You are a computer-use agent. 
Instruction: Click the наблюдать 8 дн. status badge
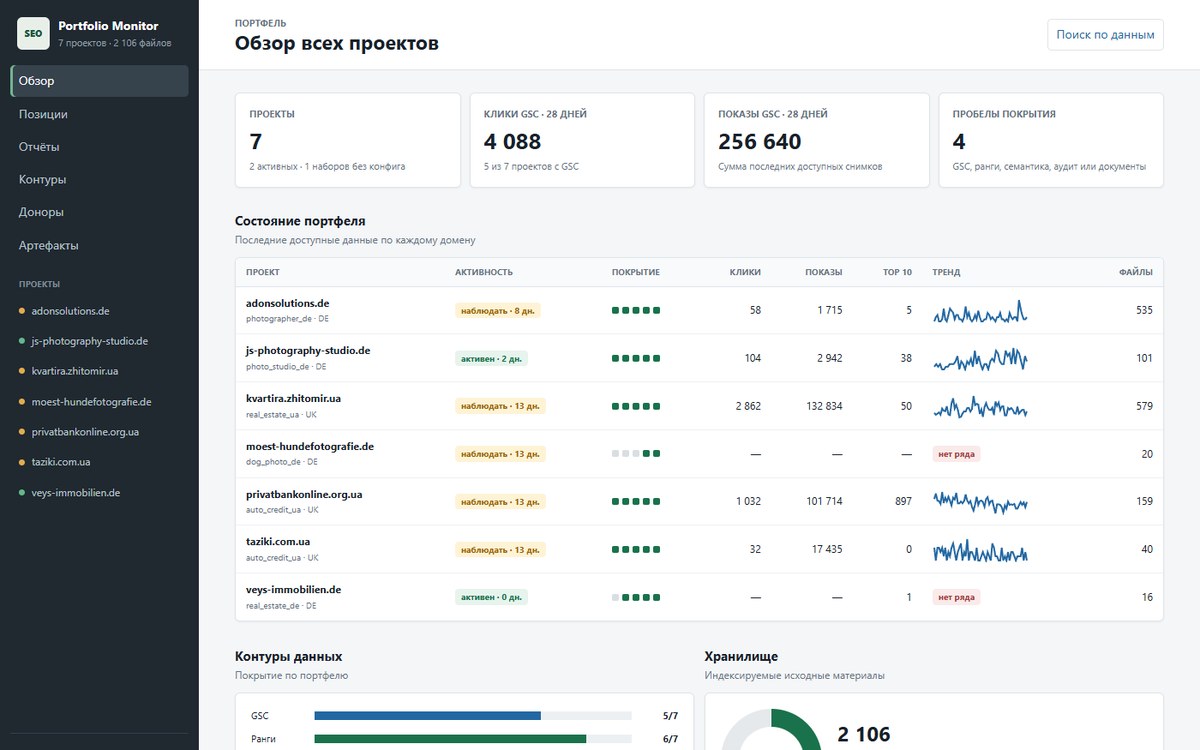coord(498,310)
